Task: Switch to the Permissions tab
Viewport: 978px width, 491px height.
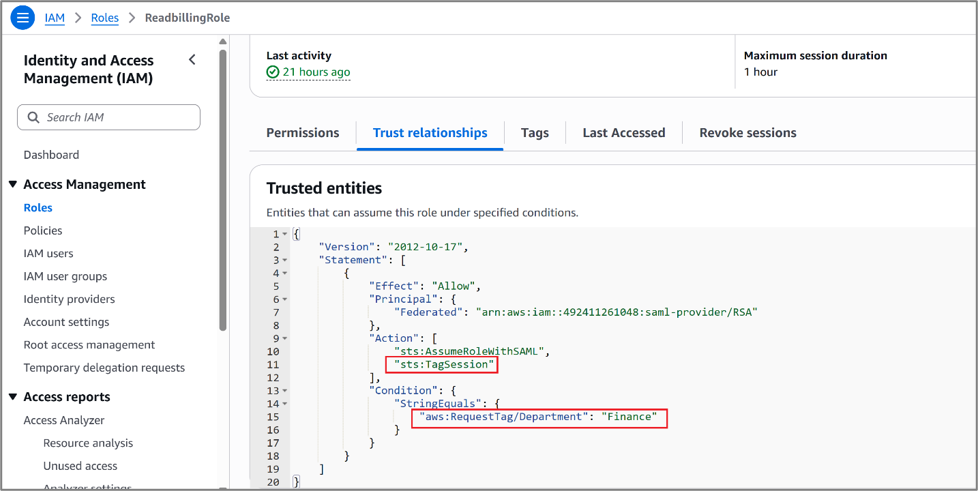Action: pyautogui.click(x=303, y=133)
